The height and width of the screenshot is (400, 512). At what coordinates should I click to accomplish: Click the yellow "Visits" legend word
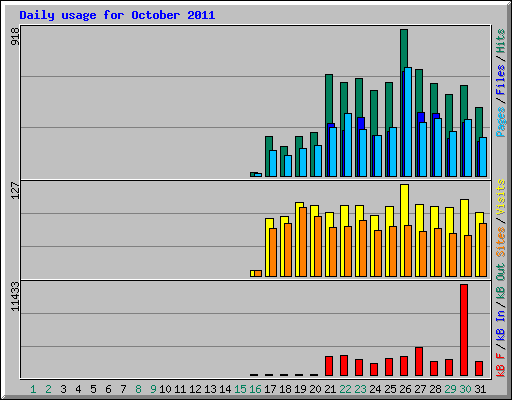(x=501, y=197)
